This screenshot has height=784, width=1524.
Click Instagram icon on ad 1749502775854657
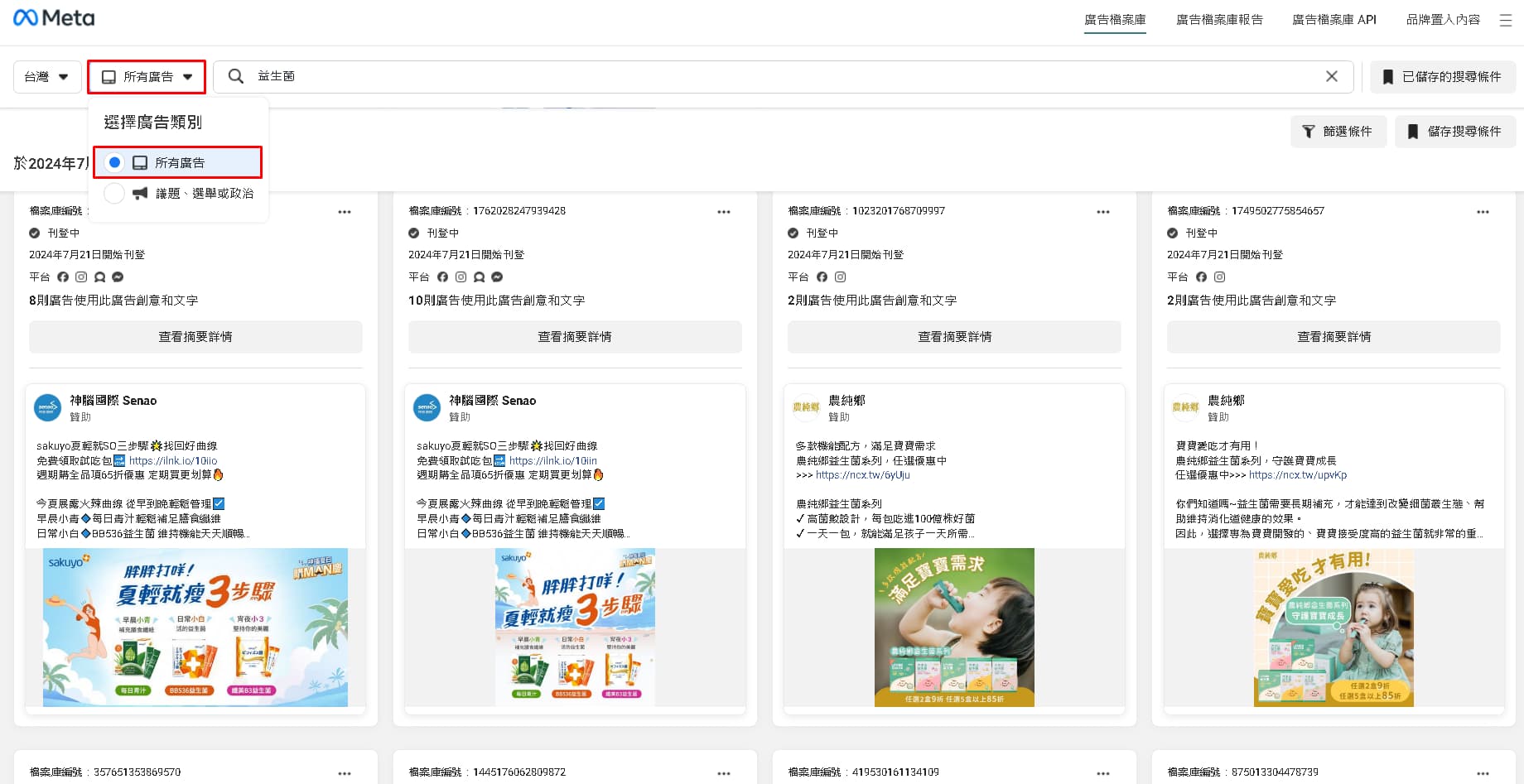point(1219,277)
